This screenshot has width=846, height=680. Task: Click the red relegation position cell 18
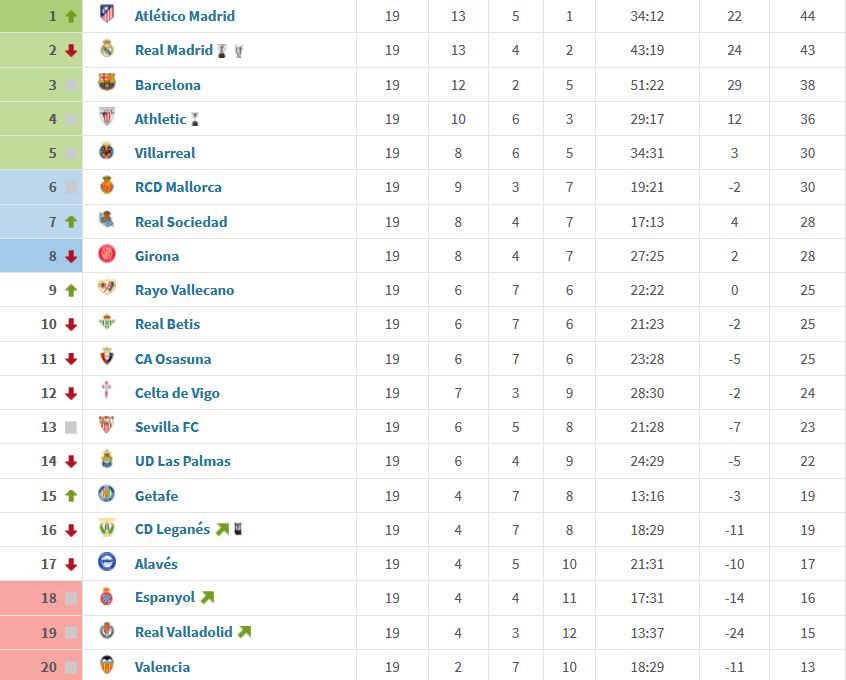pos(41,598)
